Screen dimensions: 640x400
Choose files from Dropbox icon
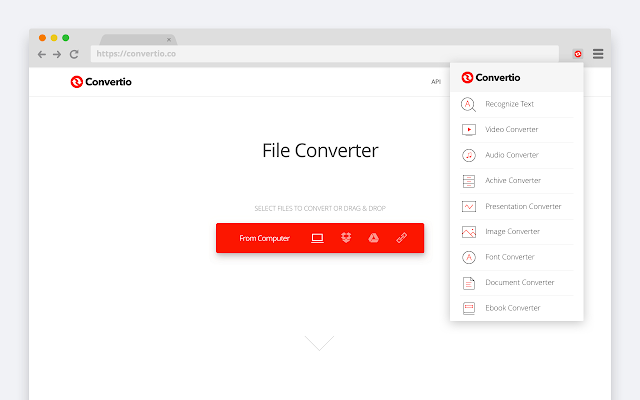point(346,238)
